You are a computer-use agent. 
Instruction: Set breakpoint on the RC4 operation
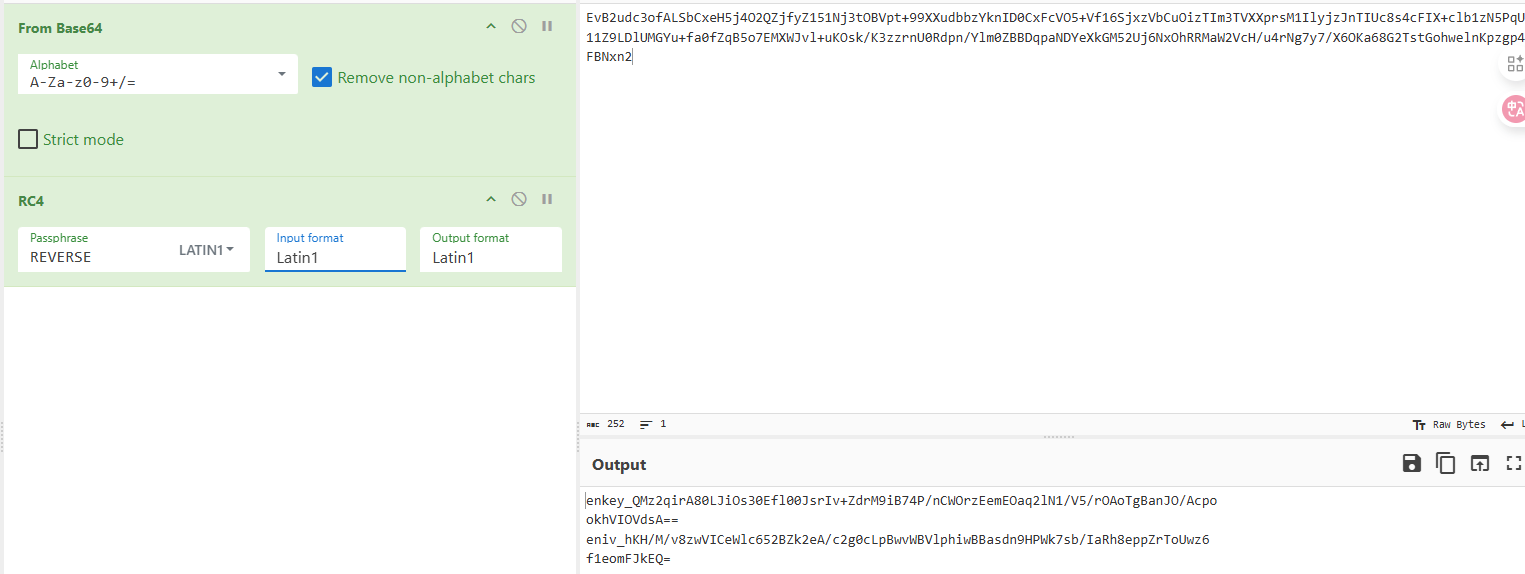tap(547, 200)
